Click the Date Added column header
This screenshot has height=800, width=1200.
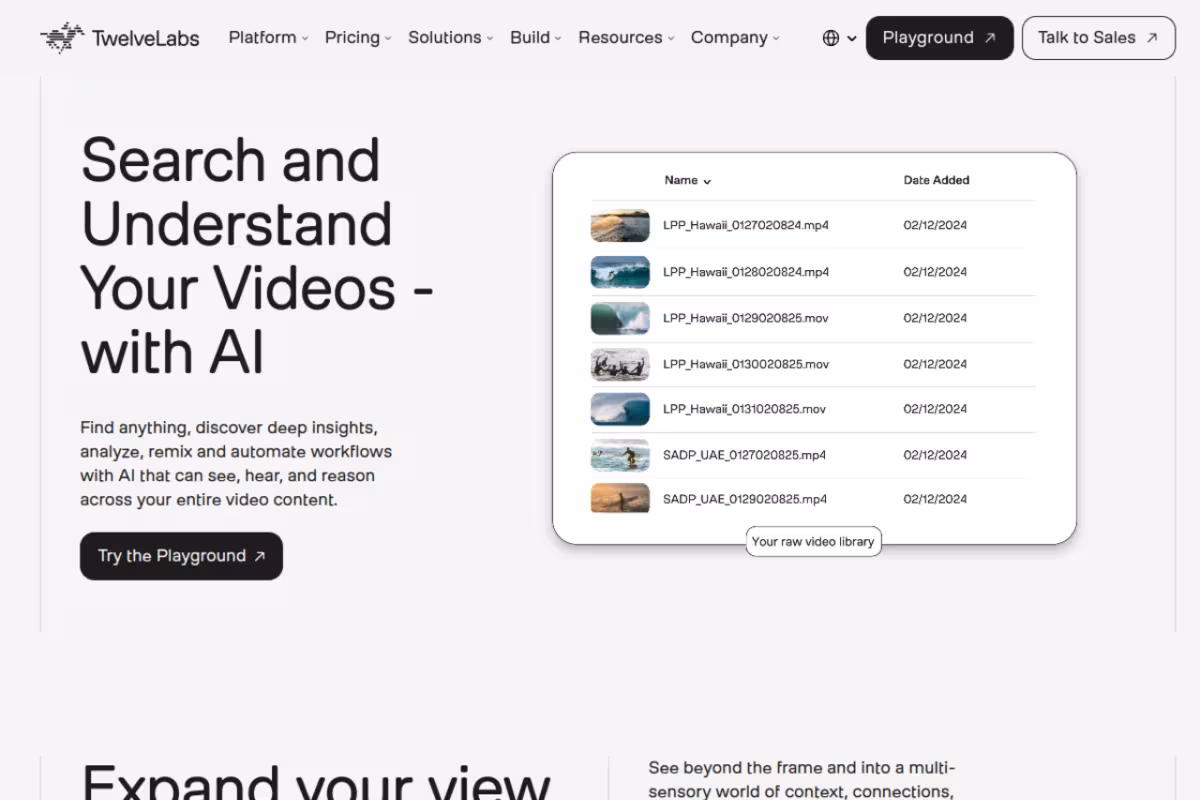pos(936,180)
